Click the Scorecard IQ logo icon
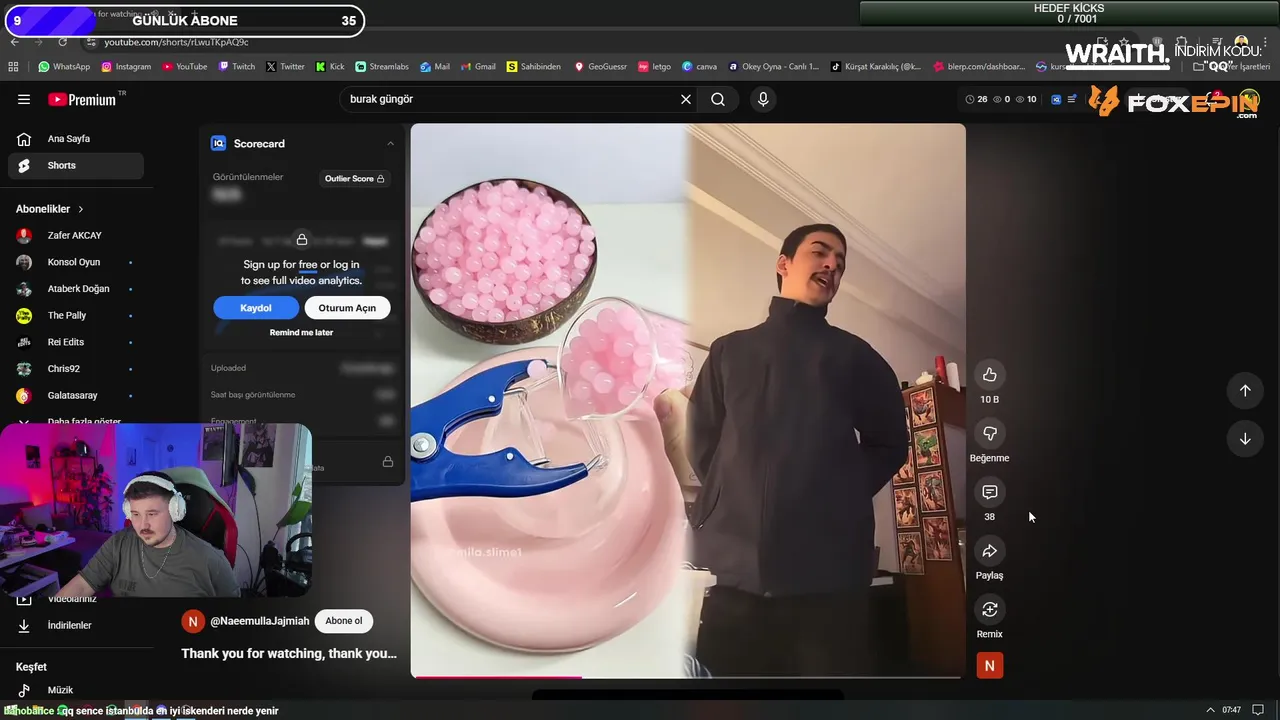1280x720 pixels. point(218,144)
